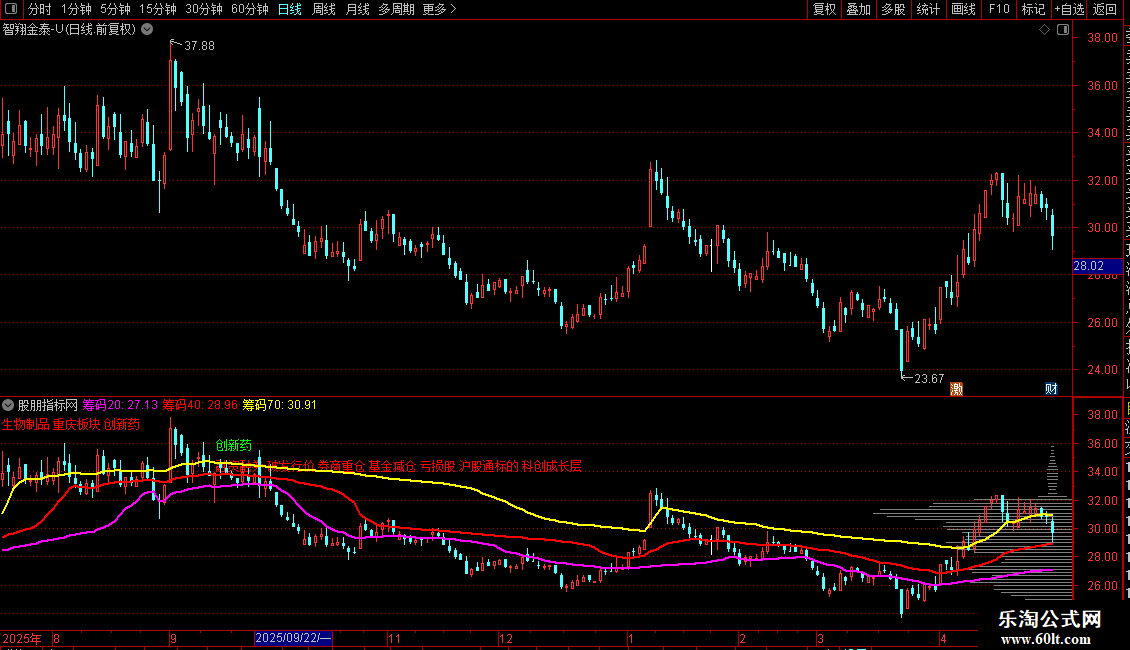Click the 28.02 current price label

point(1098,266)
